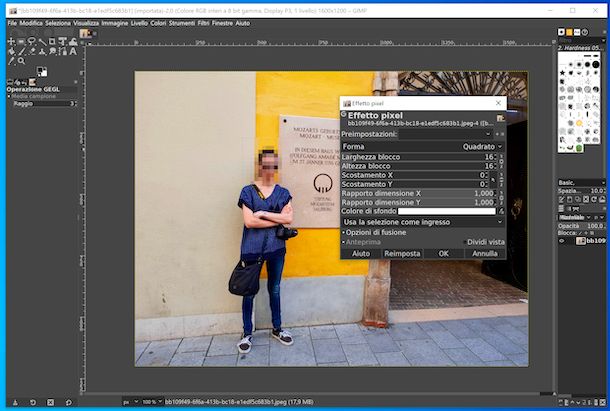Select the Eraser tool
This screenshot has height=411, width=610.
32,51
